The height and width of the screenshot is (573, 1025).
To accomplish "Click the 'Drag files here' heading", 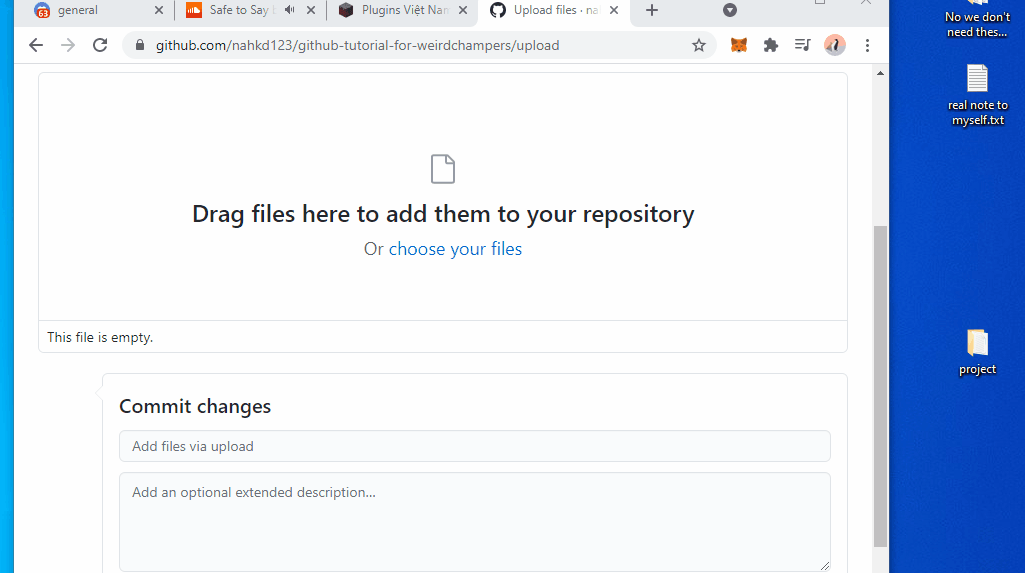I will (x=443, y=214).
